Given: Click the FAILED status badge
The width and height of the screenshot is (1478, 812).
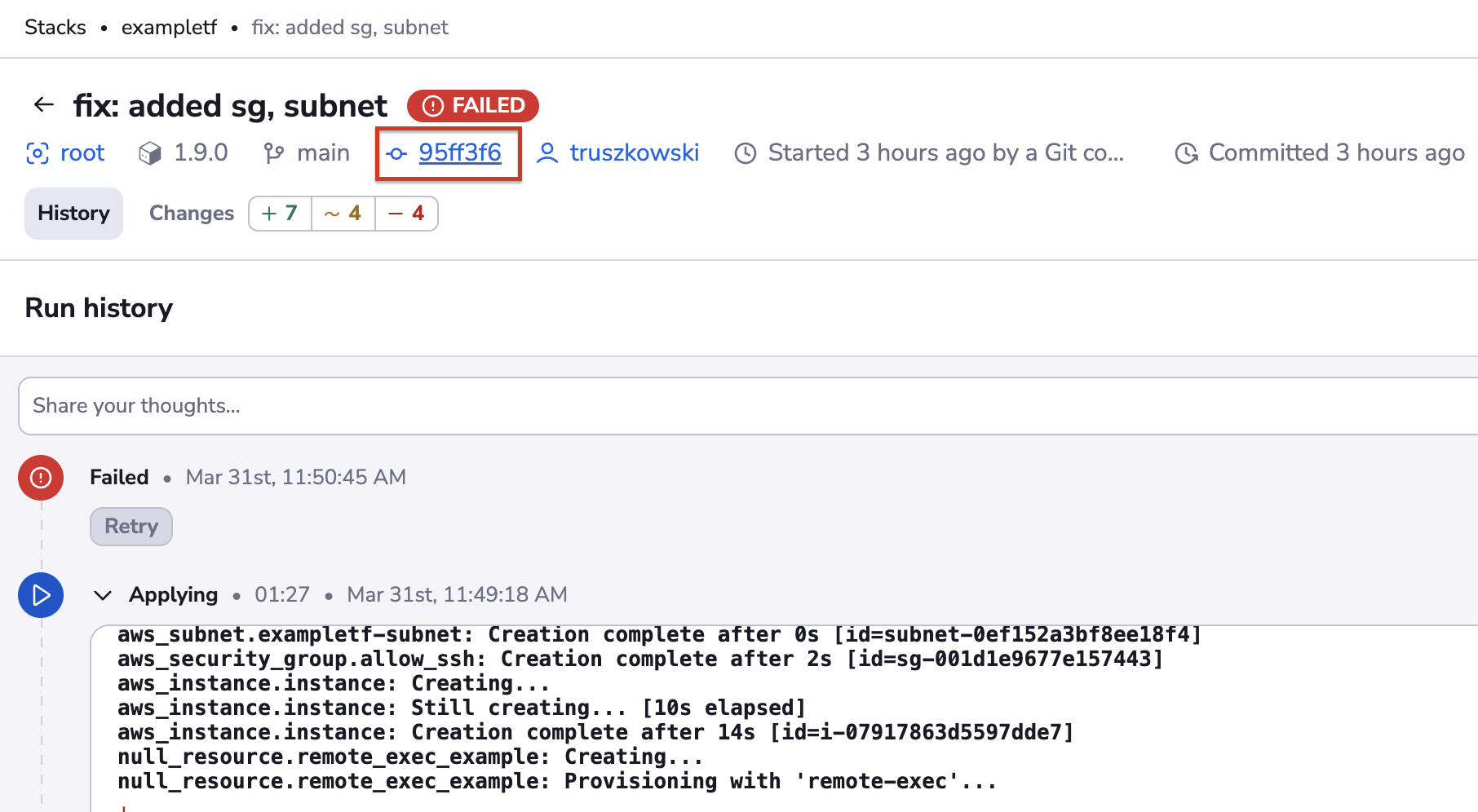Looking at the screenshot, I should (x=472, y=105).
